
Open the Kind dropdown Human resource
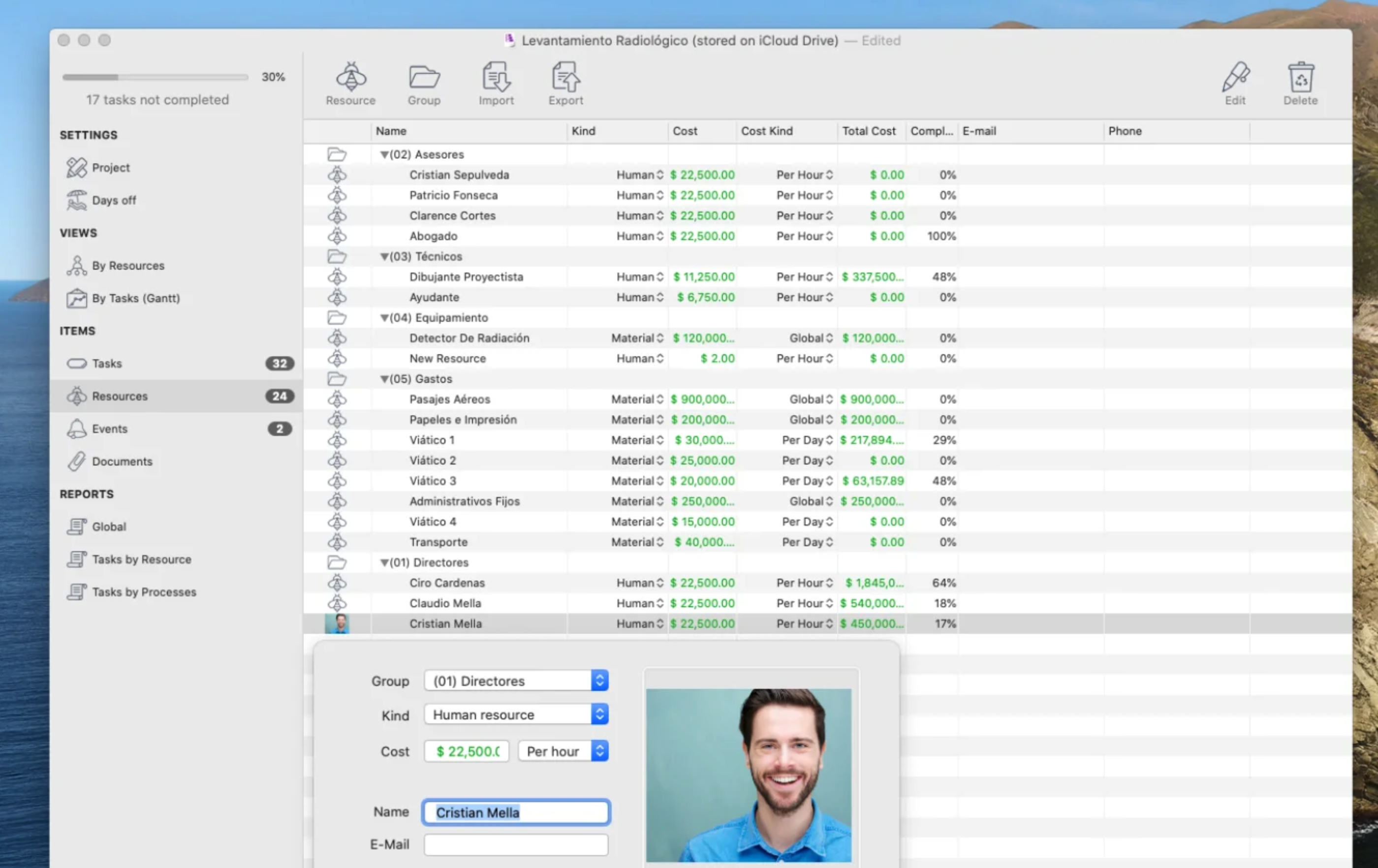click(x=516, y=714)
